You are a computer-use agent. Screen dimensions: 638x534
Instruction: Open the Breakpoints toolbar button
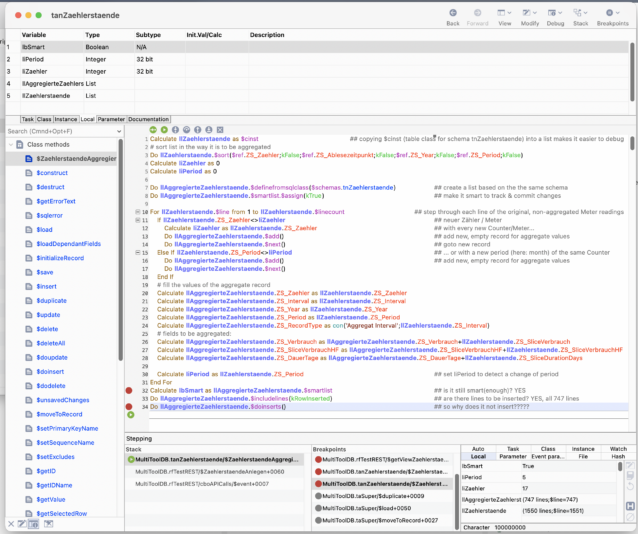[612, 13]
